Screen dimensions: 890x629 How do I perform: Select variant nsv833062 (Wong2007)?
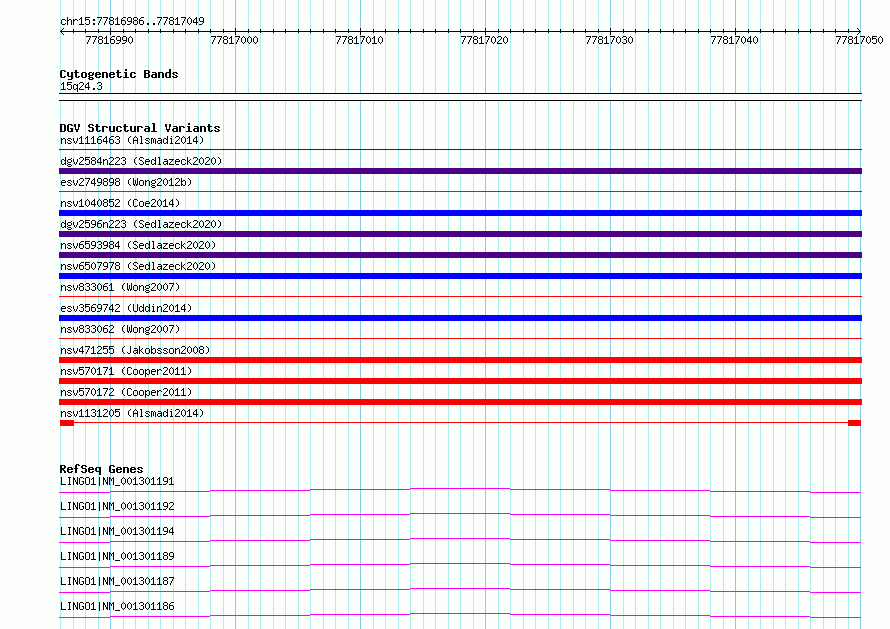120,329
